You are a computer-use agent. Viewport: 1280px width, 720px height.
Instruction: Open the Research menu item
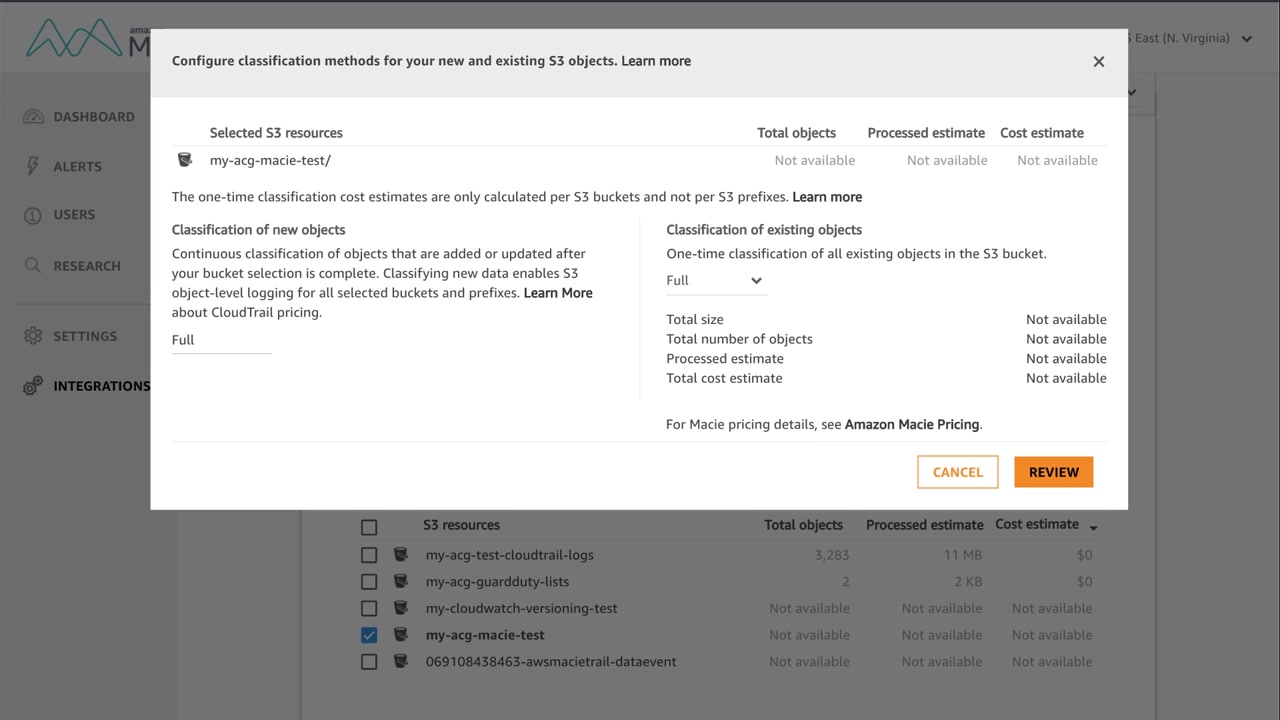pos(87,266)
